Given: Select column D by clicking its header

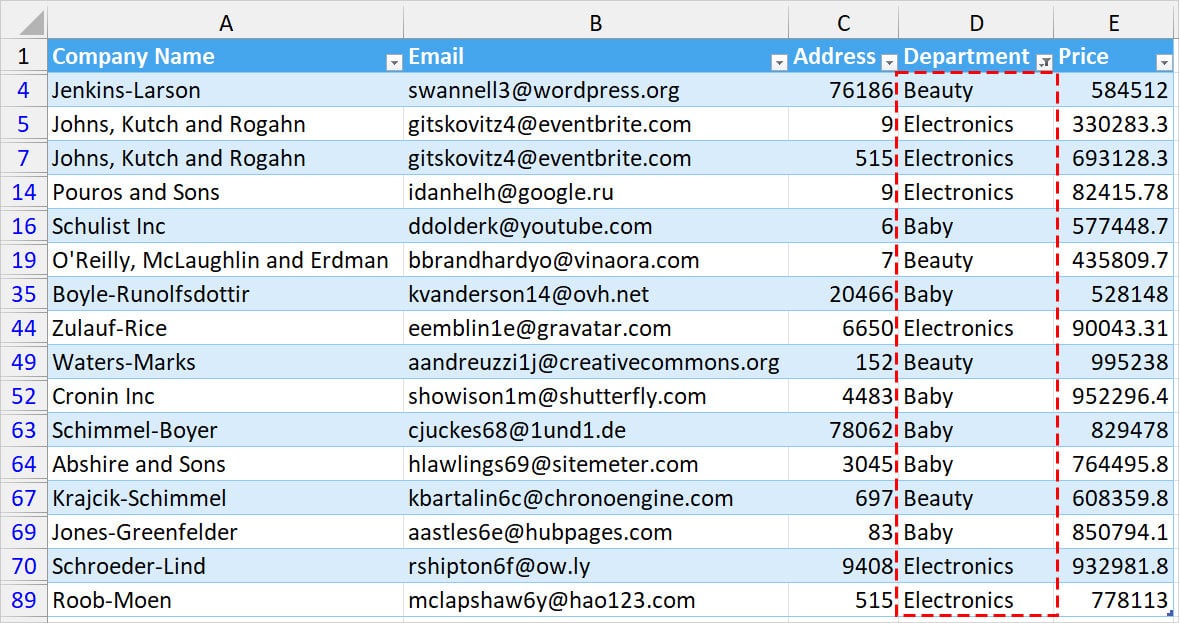Looking at the screenshot, I should [976, 21].
